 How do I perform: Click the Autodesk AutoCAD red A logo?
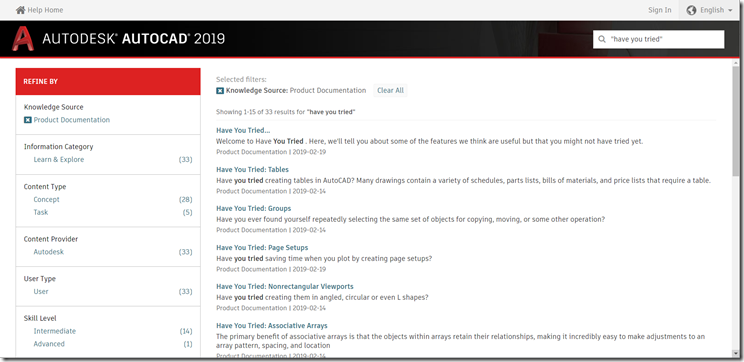coord(23,39)
